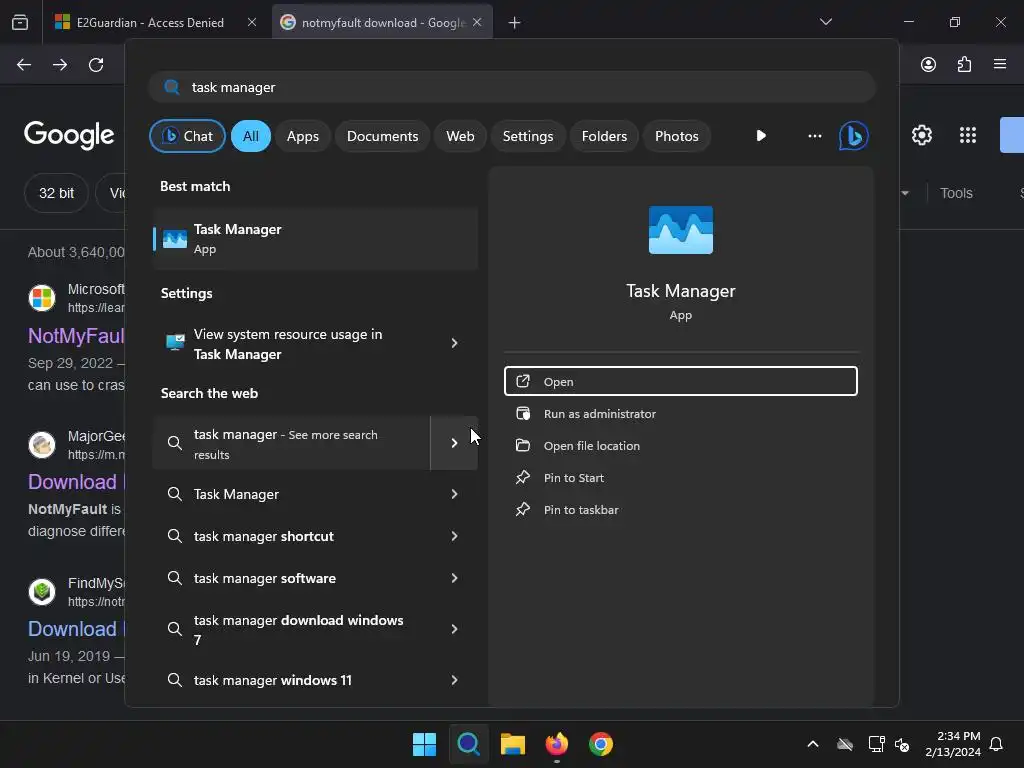The image size is (1024, 768).
Task: Close the E2Guardian Access Denied tab
Action: point(252,22)
